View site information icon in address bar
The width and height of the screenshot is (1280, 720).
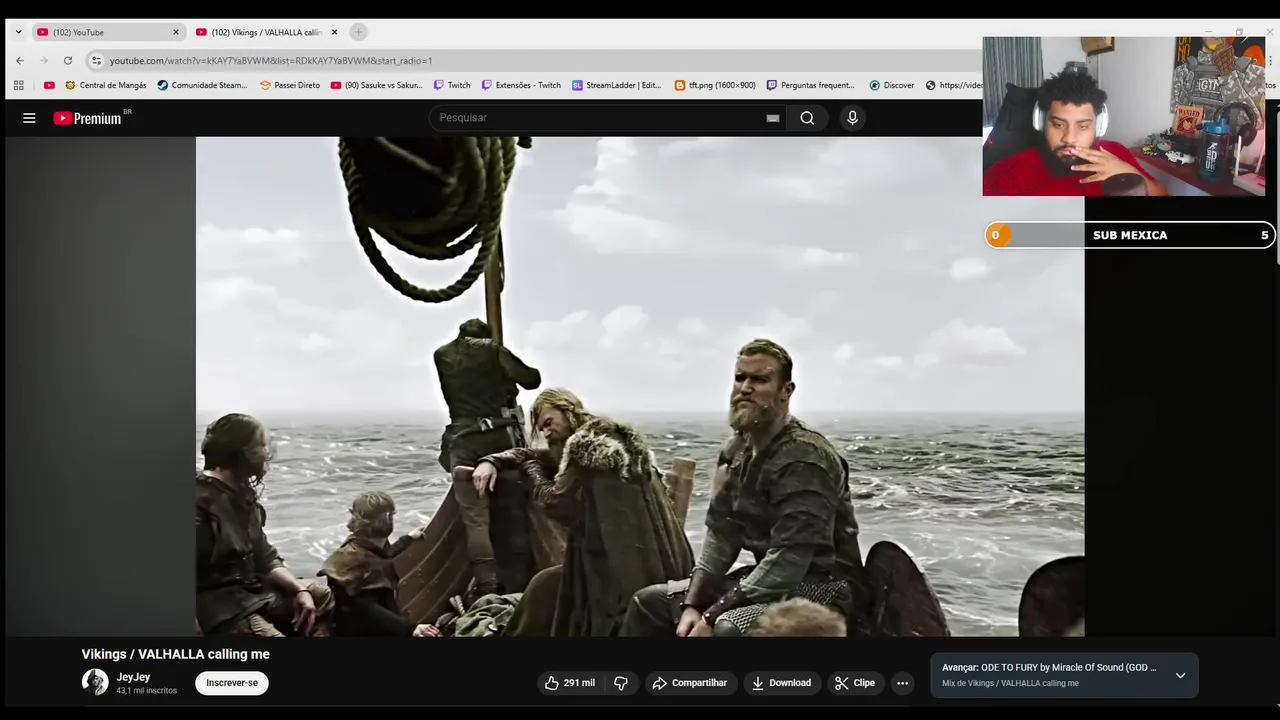point(96,61)
